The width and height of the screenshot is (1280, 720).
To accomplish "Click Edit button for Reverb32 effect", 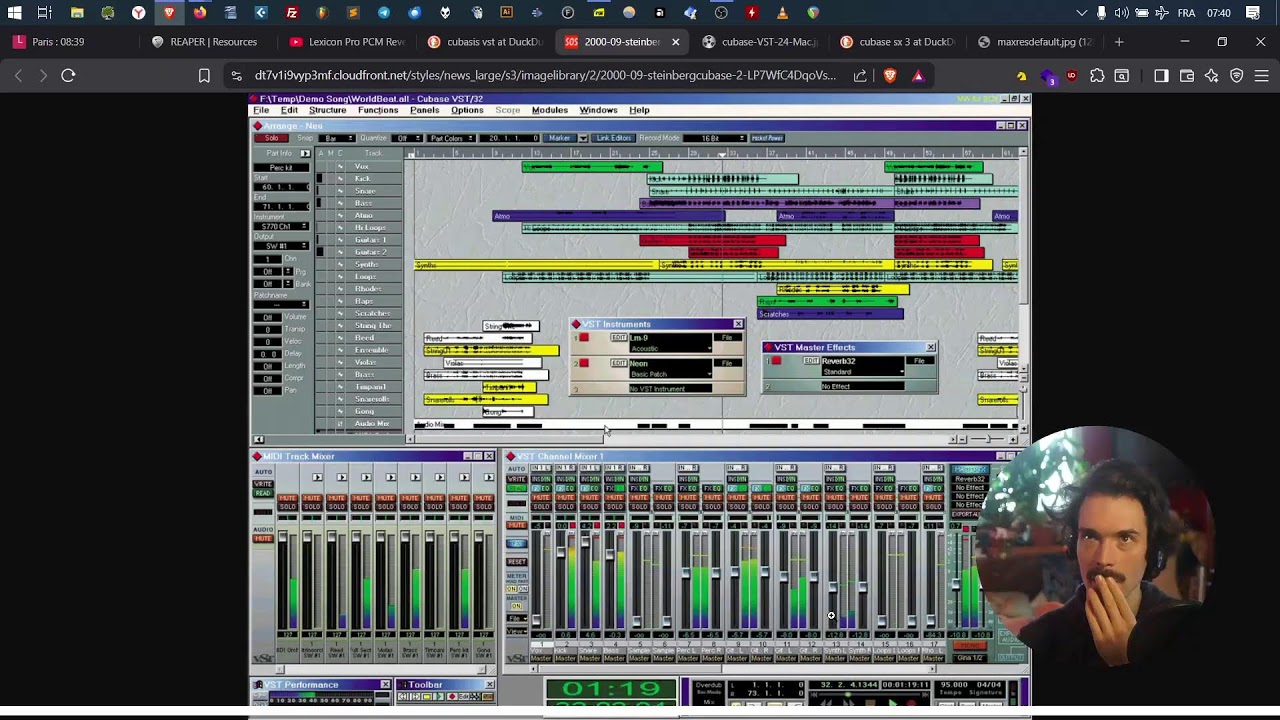I will coord(811,361).
